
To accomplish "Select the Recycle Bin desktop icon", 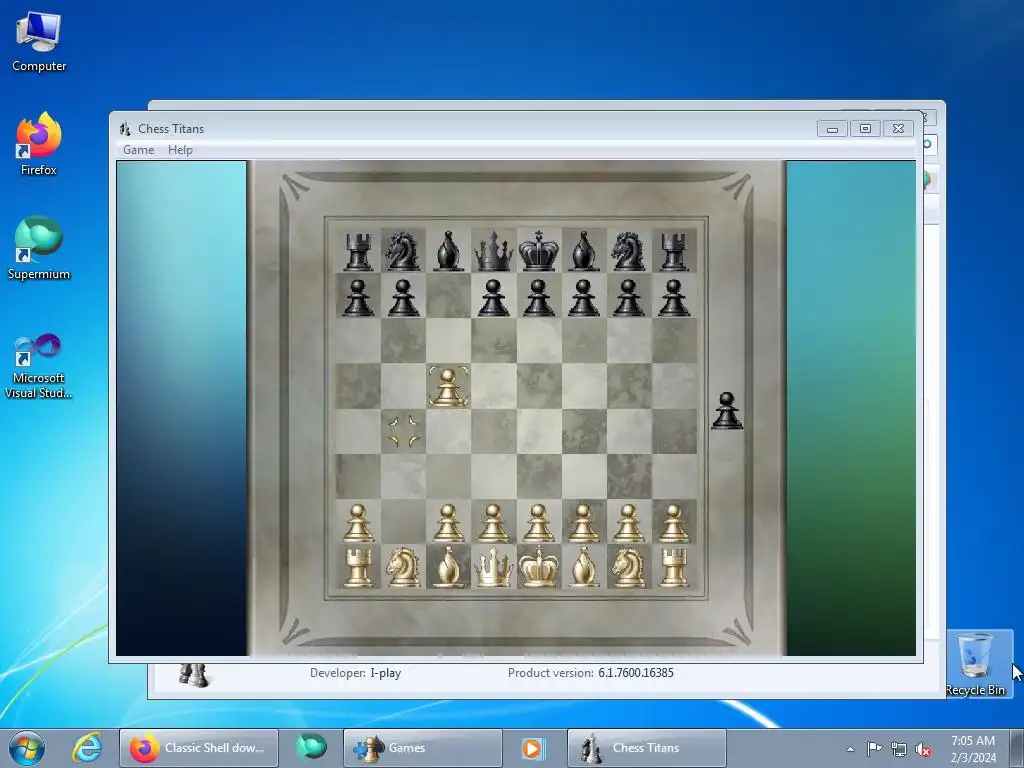I will [975, 664].
